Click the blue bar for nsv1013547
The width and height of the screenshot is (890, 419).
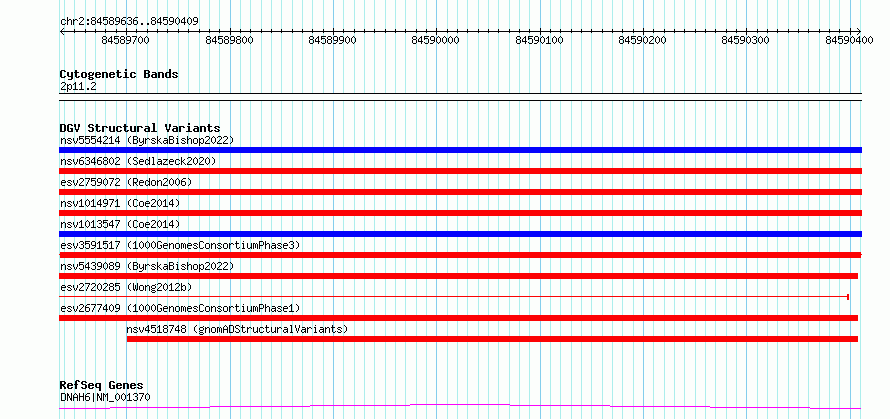(460, 234)
